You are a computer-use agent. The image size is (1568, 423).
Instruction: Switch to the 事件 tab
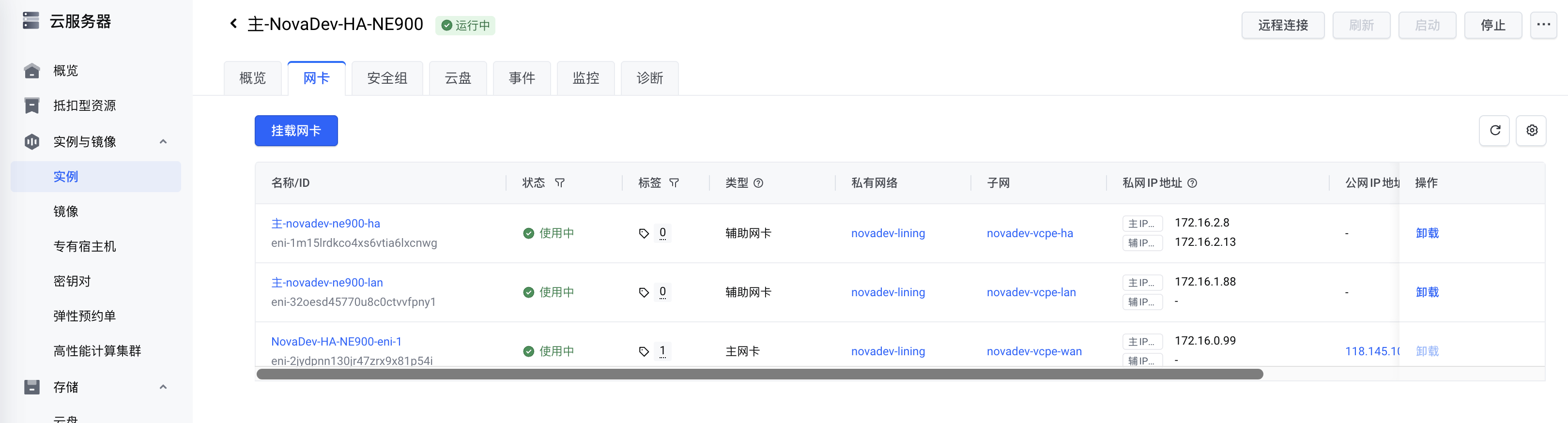point(522,78)
